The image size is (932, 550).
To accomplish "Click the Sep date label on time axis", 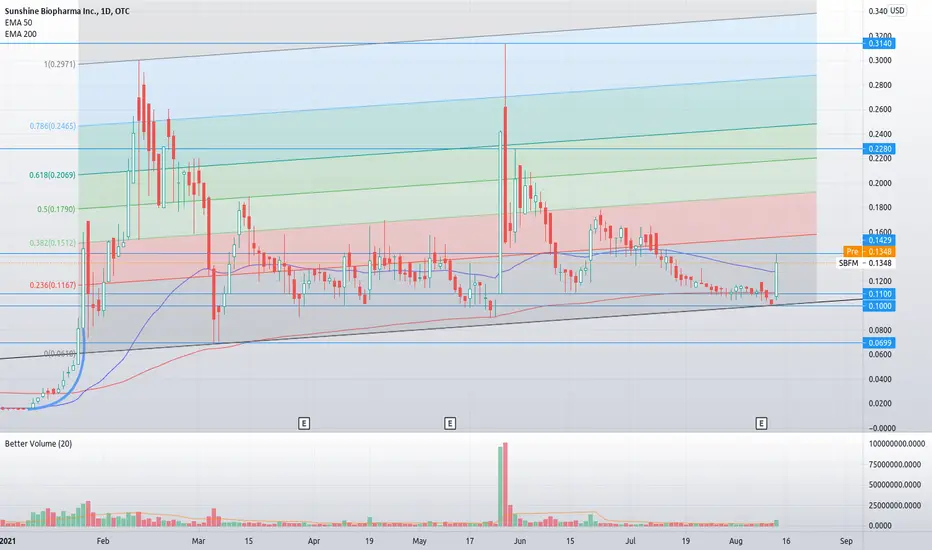I will 846,541.
